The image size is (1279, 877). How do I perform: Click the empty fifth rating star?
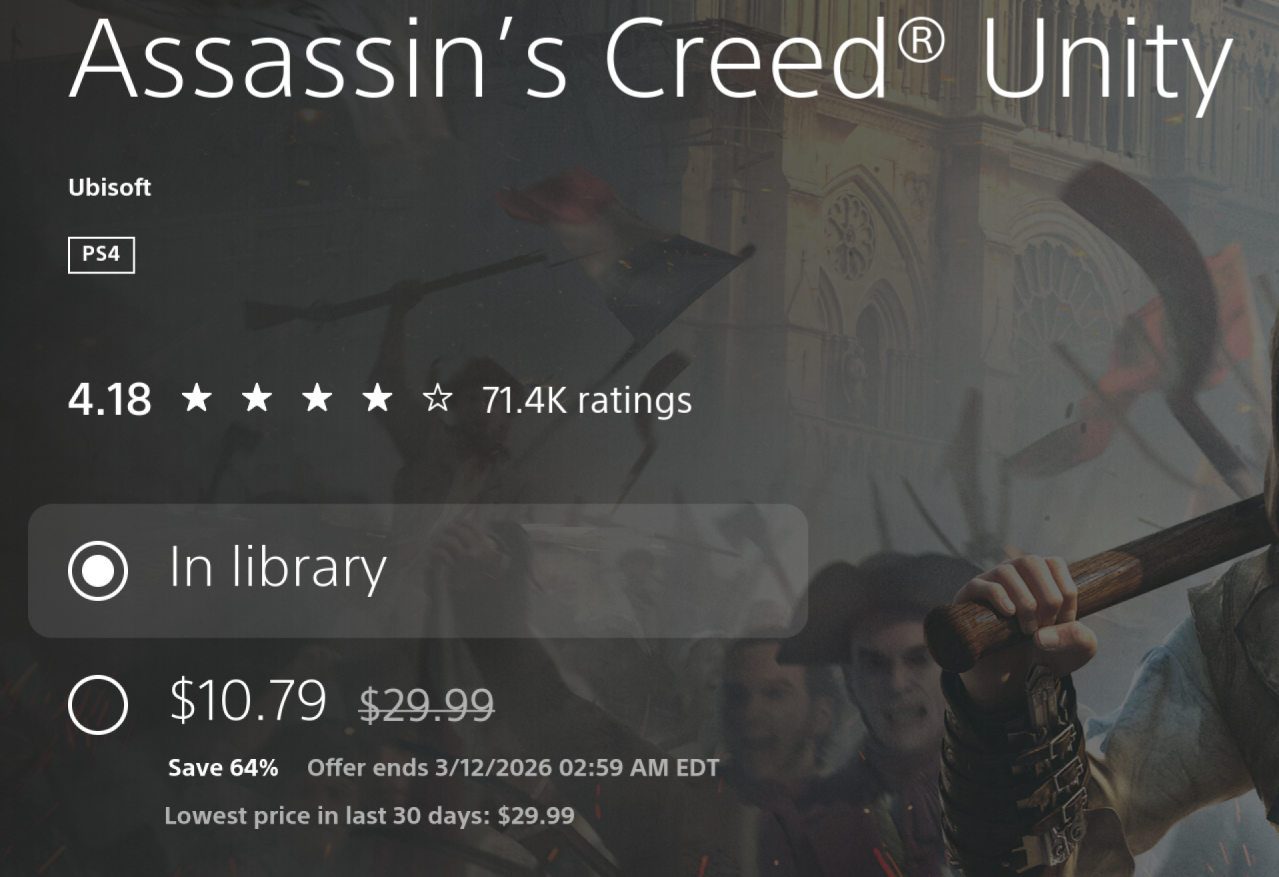click(x=437, y=400)
